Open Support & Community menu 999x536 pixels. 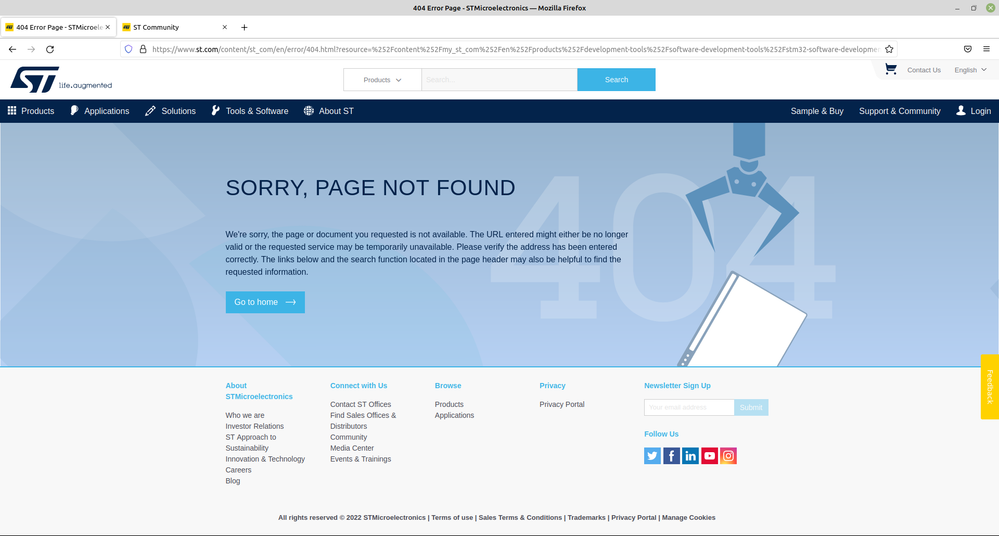pyautogui.click(x=900, y=111)
